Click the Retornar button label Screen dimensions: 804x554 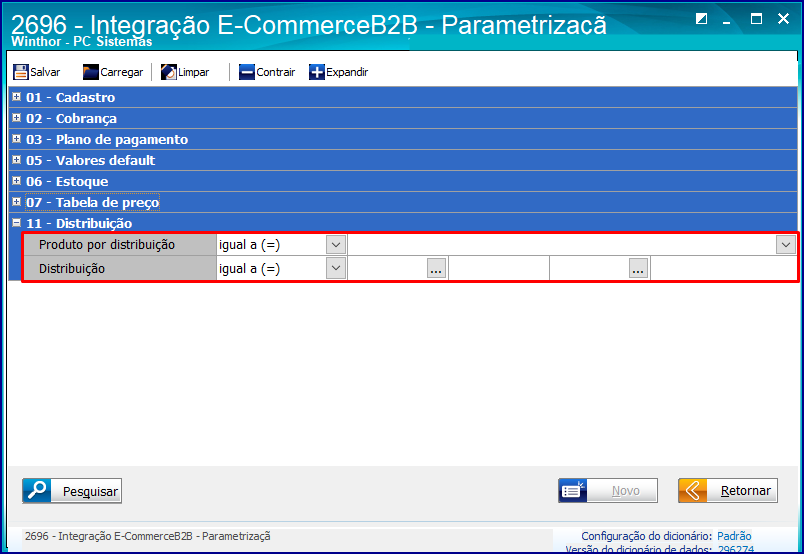[746, 491]
